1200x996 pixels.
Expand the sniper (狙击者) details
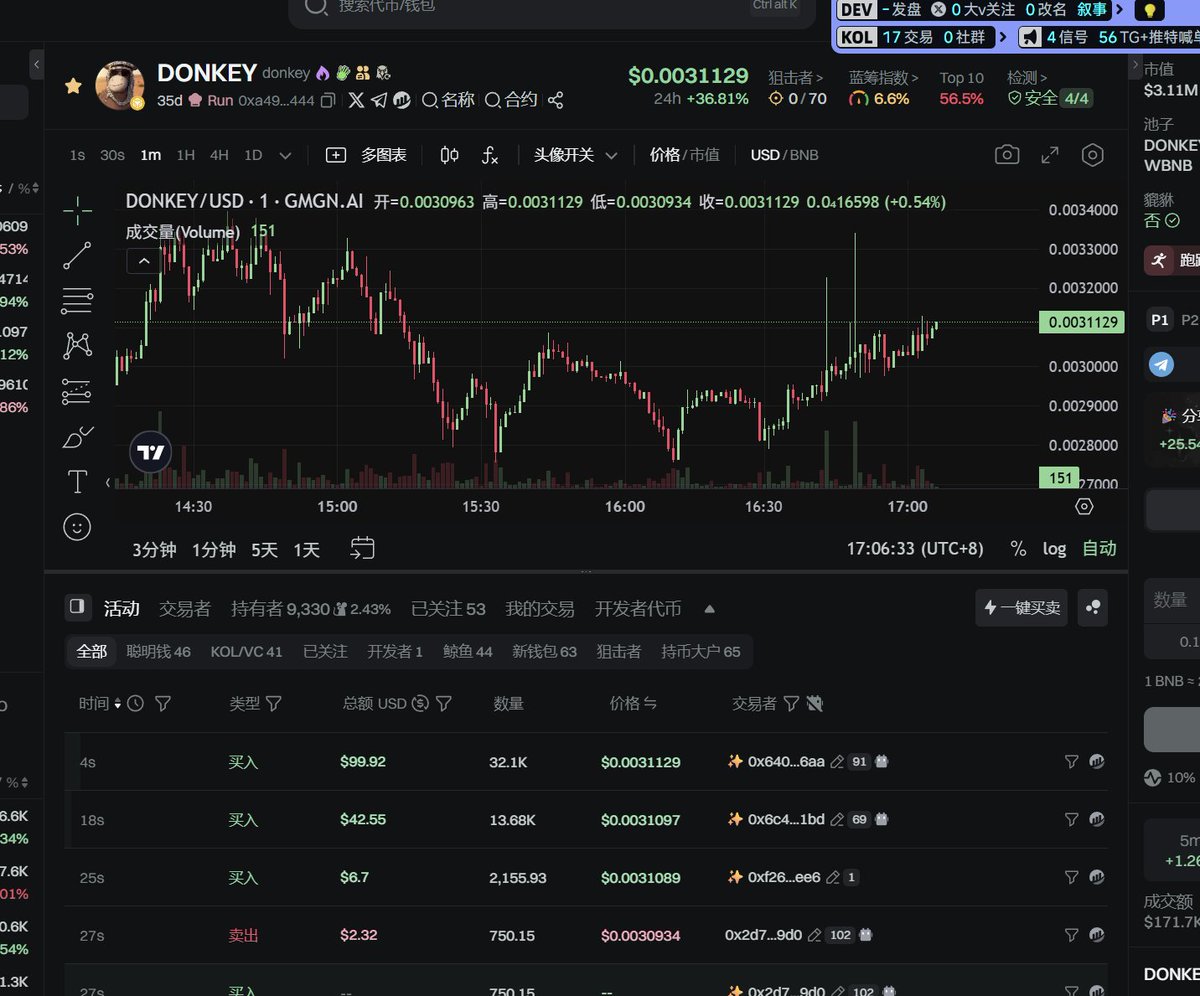pos(796,77)
